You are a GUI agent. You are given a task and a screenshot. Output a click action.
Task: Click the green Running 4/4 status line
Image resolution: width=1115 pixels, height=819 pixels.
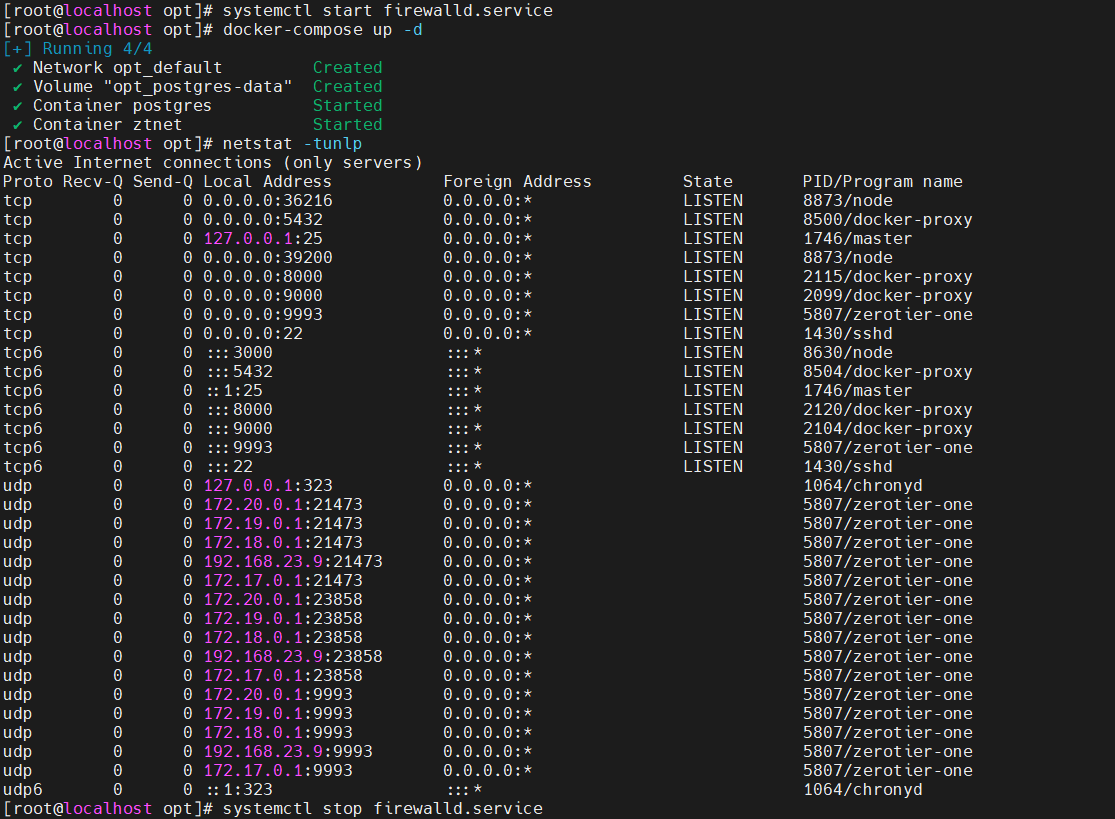pyautogui.click(x=75, y=48)
